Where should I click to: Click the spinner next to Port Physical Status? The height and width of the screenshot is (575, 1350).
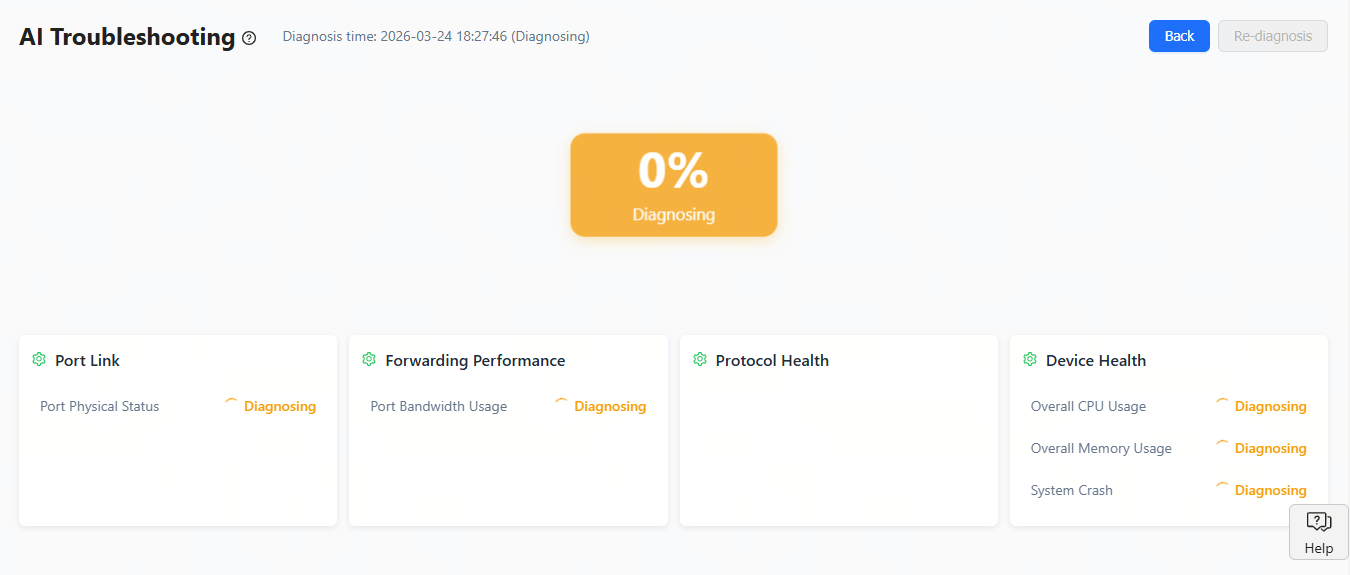pos(231,404)
